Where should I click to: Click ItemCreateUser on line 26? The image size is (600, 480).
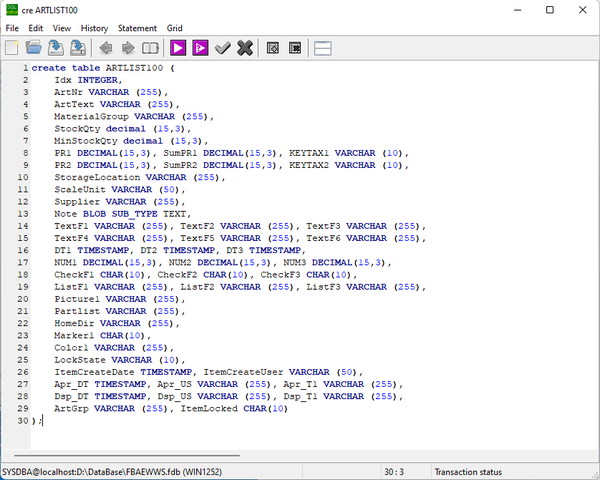[243, 372]
